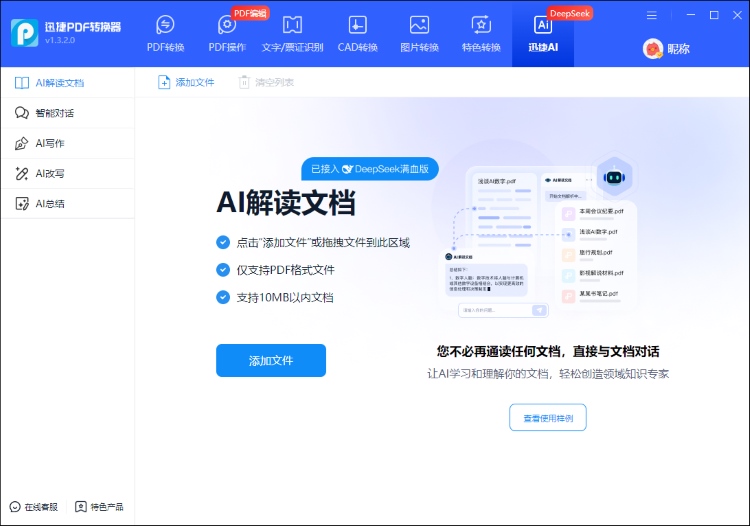Click the user avatar icon
Image resolution: width=750 pixels, height=526 pixels.
pos(653,48)
